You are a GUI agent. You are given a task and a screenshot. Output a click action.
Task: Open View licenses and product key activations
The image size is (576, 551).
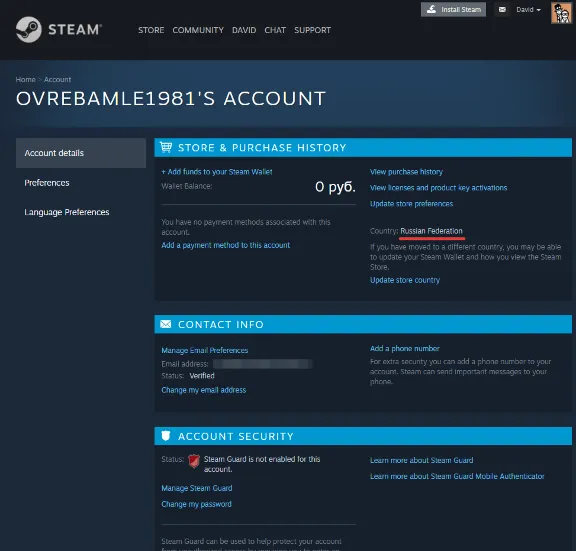[x=438, y=188]
